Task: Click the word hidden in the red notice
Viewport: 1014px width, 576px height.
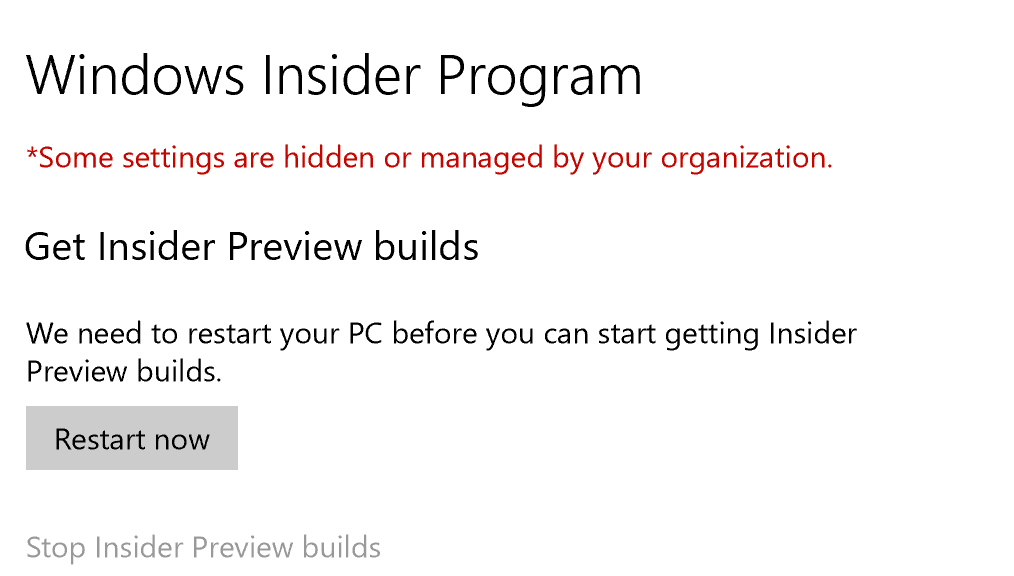Action: click(329, 157)
